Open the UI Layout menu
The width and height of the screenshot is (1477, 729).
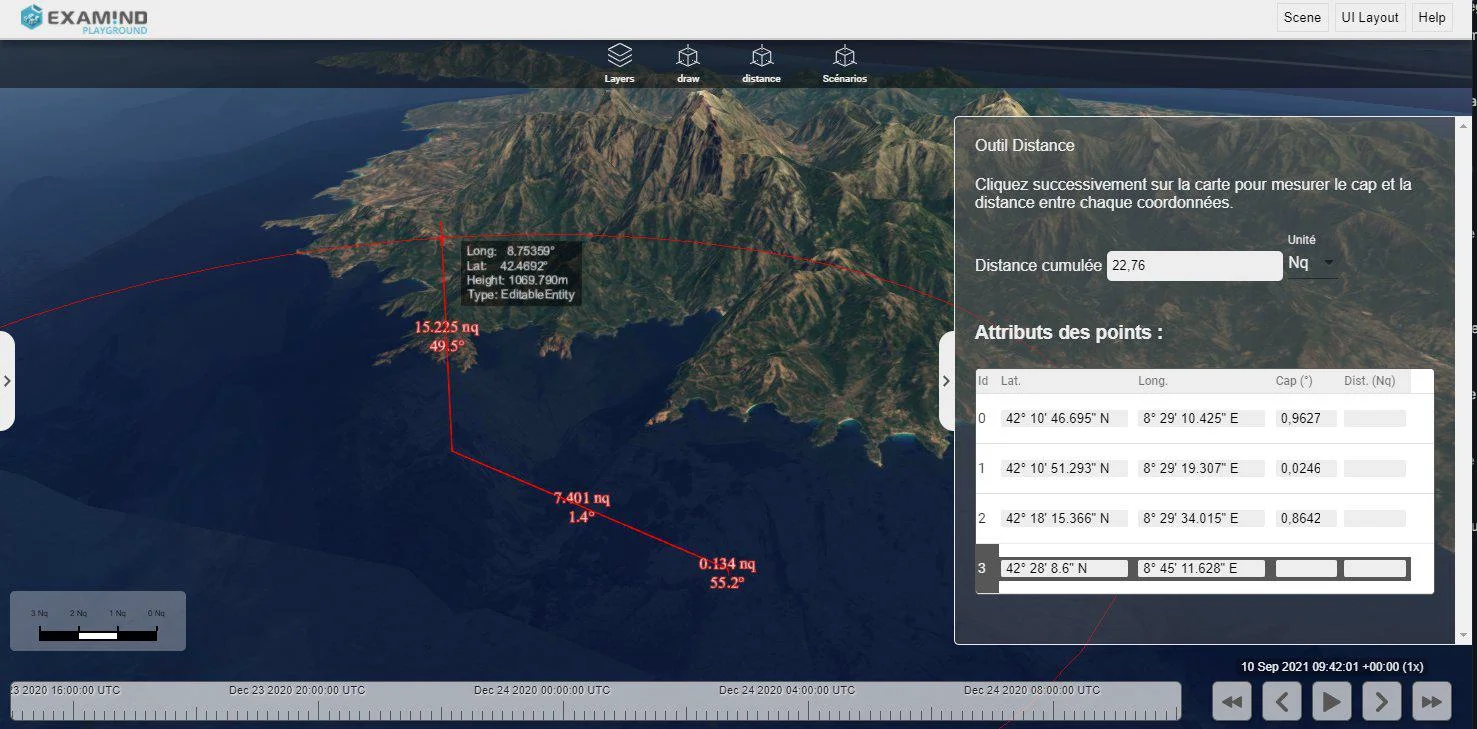1371,17
